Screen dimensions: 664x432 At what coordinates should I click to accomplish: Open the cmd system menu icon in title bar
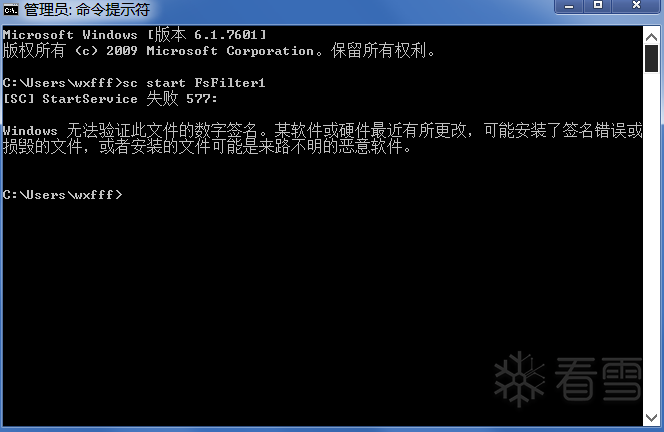11,9
